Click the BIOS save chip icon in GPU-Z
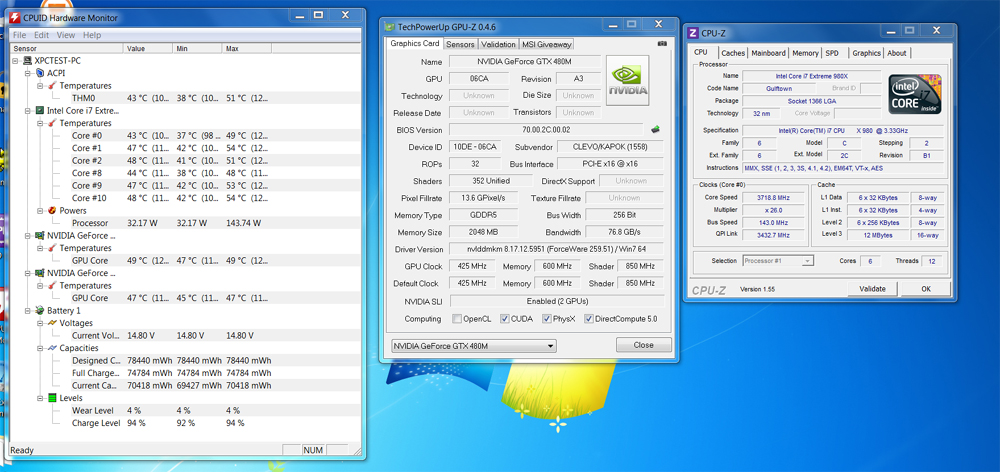Screen dimensions: 1000x472 [656, 129]
